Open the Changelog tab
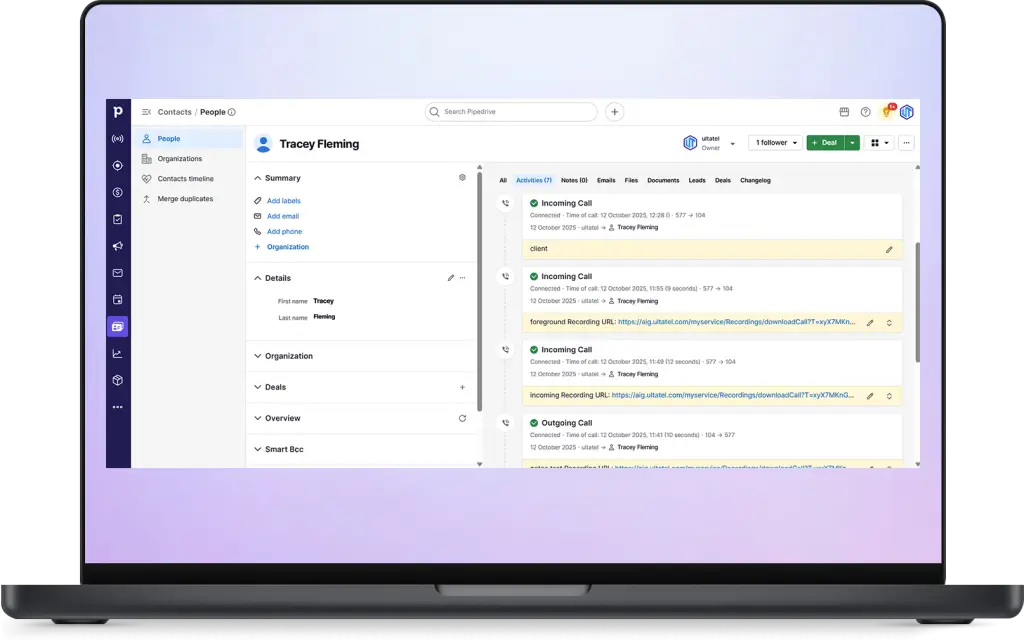 755,181
